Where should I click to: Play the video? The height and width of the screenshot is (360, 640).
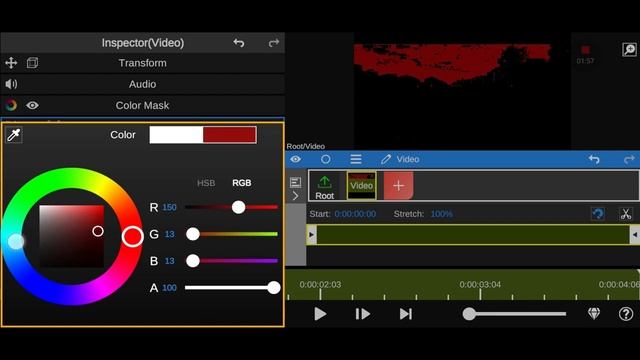[x=320, y=314]
